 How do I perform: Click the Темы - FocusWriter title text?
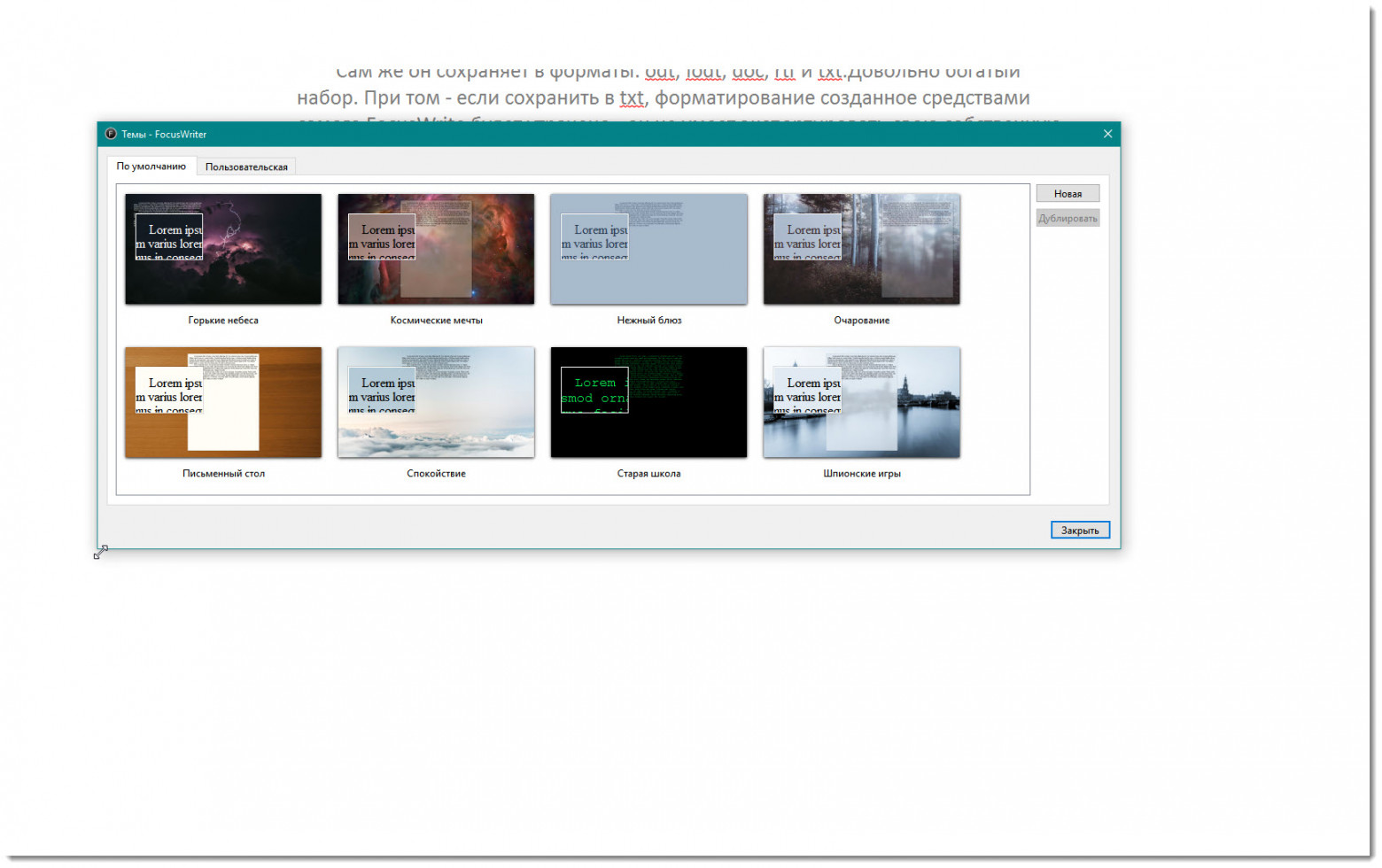[x=164, y=134]
